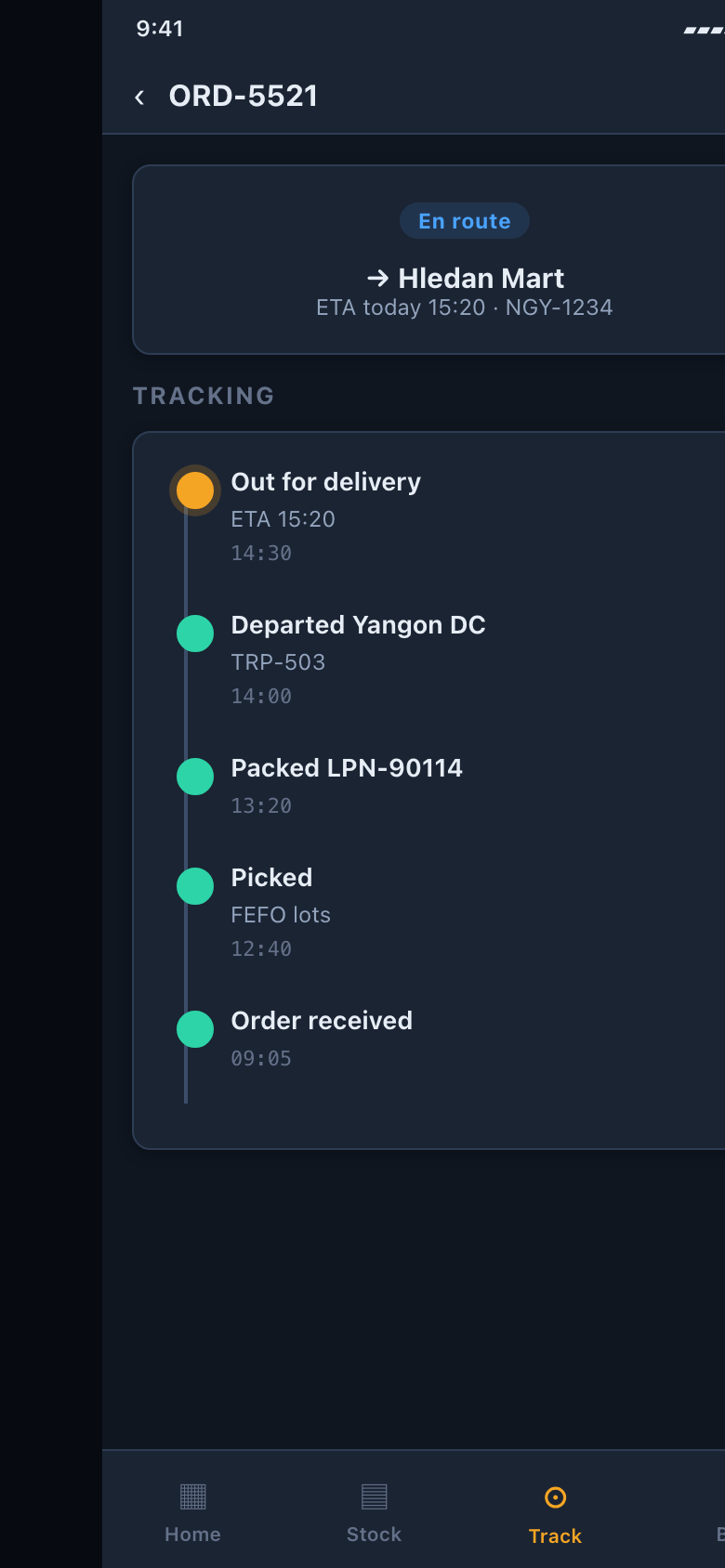This screenshot has height=1568, width=725.
Task: Select the Departed Yangon DC green marker
Action: pyautogui.click(x=195, y=634)
